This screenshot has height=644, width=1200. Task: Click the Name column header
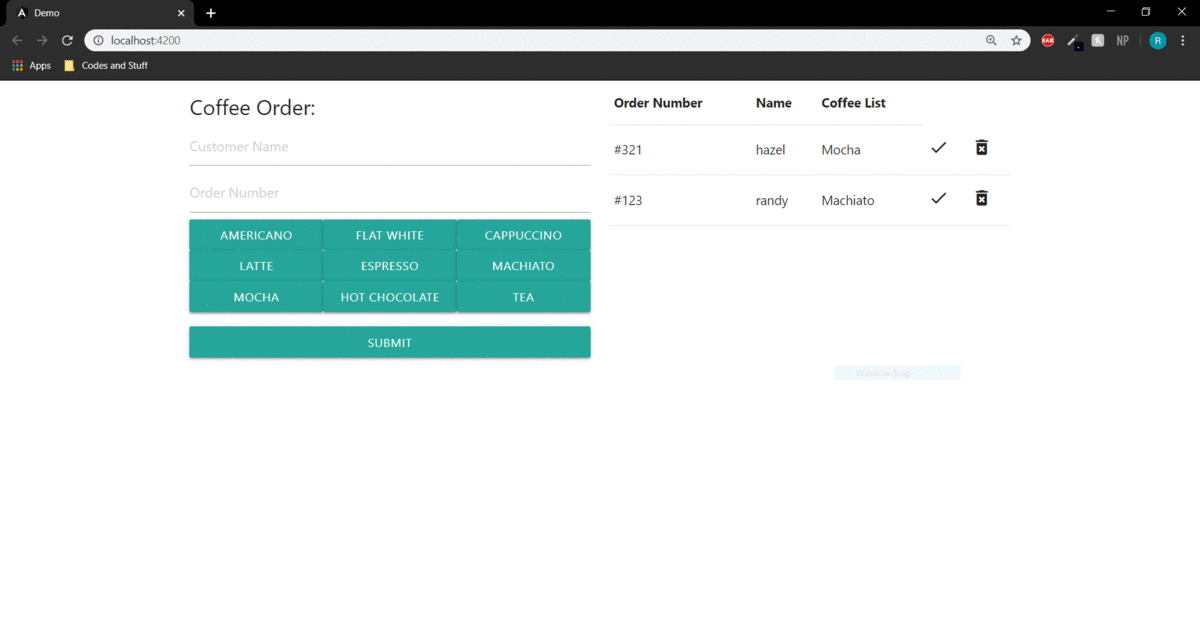coord(773,103)
